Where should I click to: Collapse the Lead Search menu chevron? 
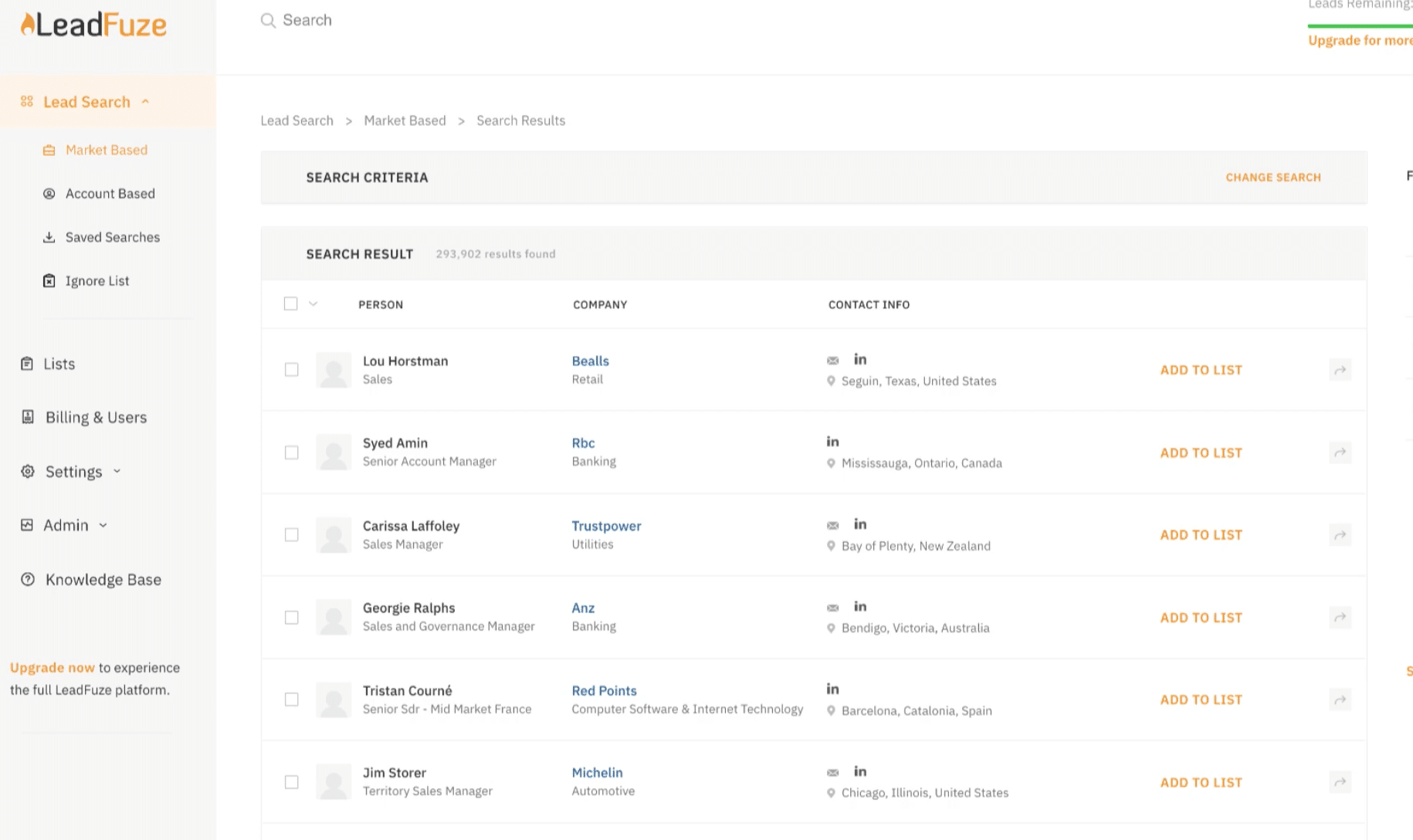click(145, 102)
